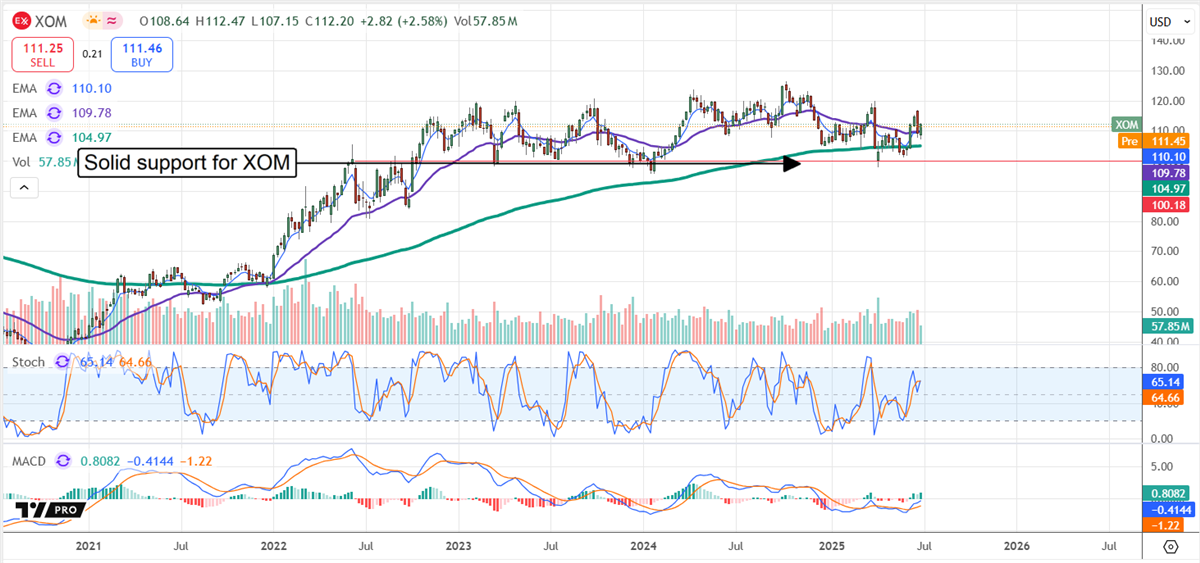Click the market status sun icon
The width and height of the screenshot is (1200, 563).
tap(93, 20)
